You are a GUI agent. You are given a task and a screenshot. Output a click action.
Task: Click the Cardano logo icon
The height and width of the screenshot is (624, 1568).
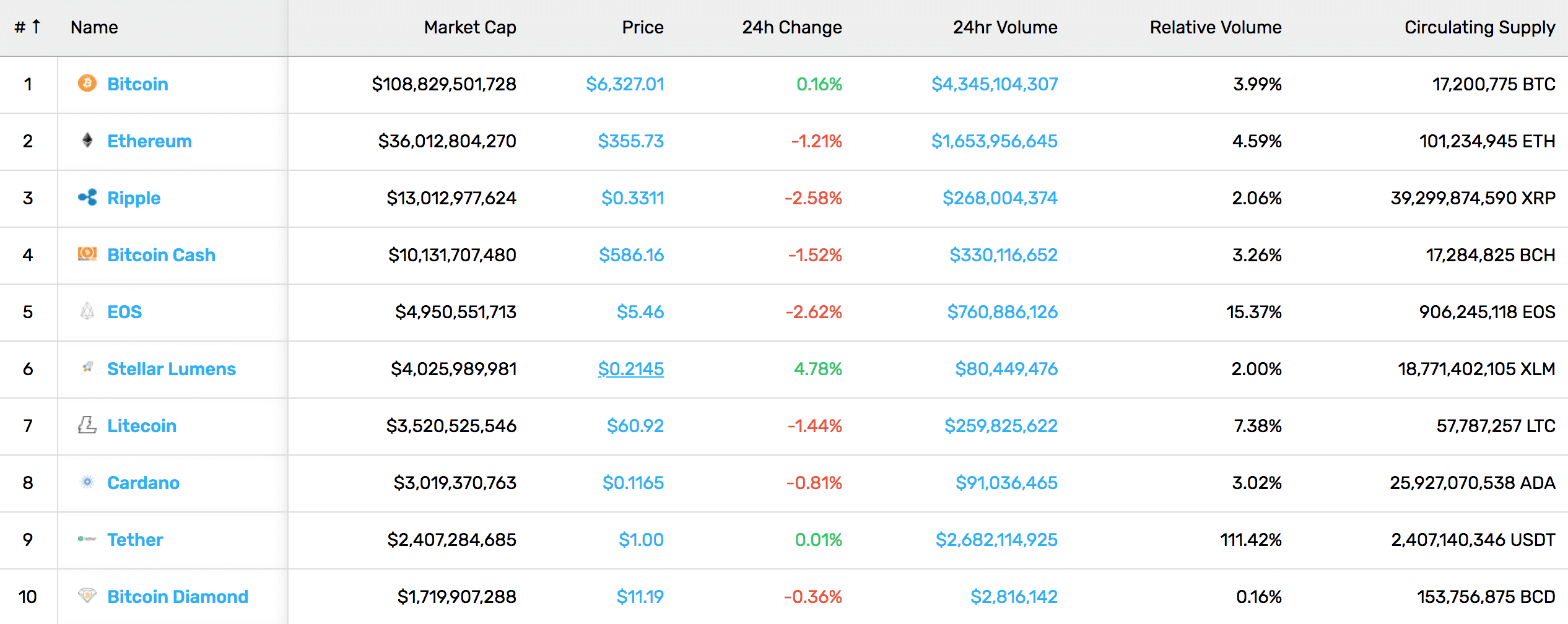(87, 482)
